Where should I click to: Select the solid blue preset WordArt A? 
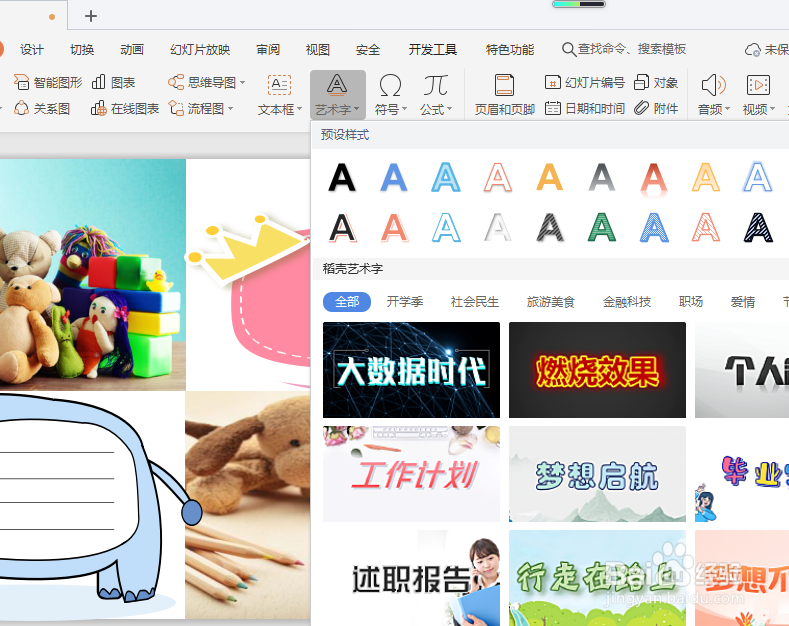click(x=393, y=178)
